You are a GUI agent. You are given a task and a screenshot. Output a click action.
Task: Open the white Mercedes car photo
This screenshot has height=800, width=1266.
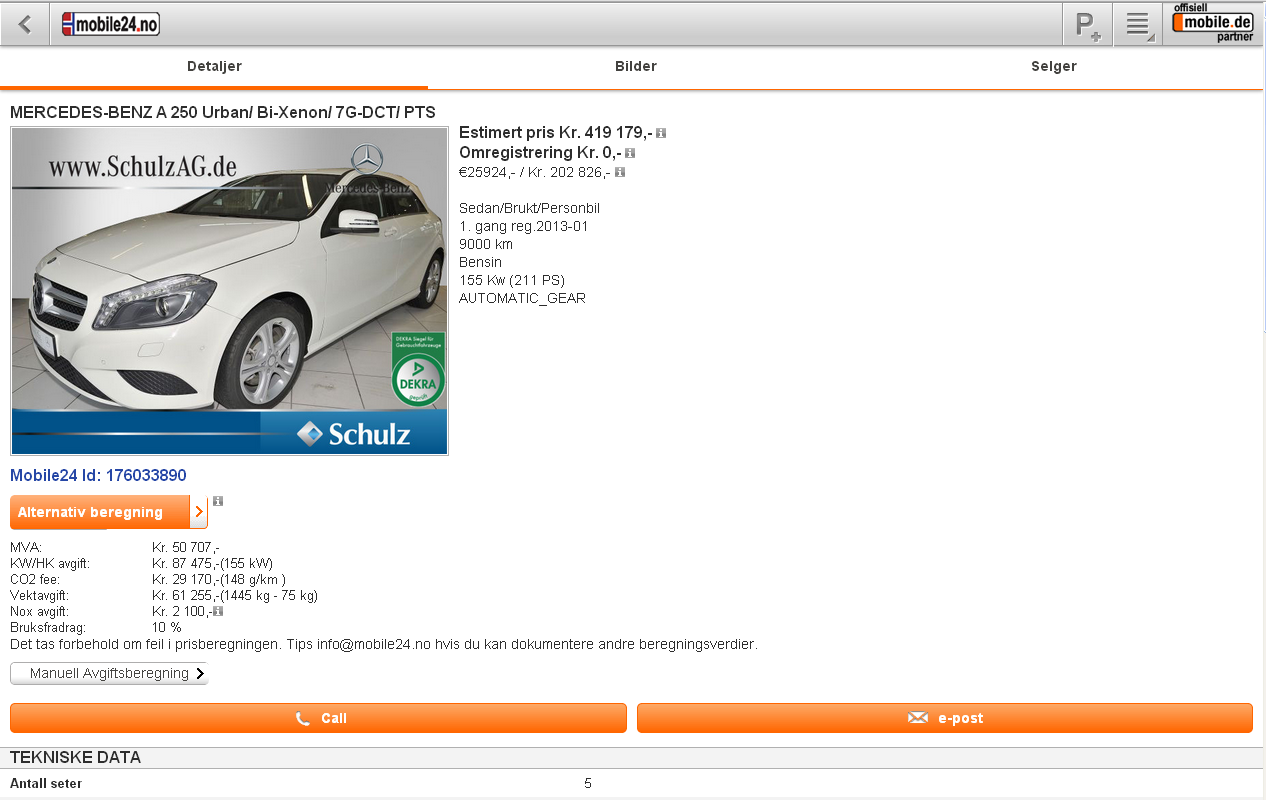229,291
